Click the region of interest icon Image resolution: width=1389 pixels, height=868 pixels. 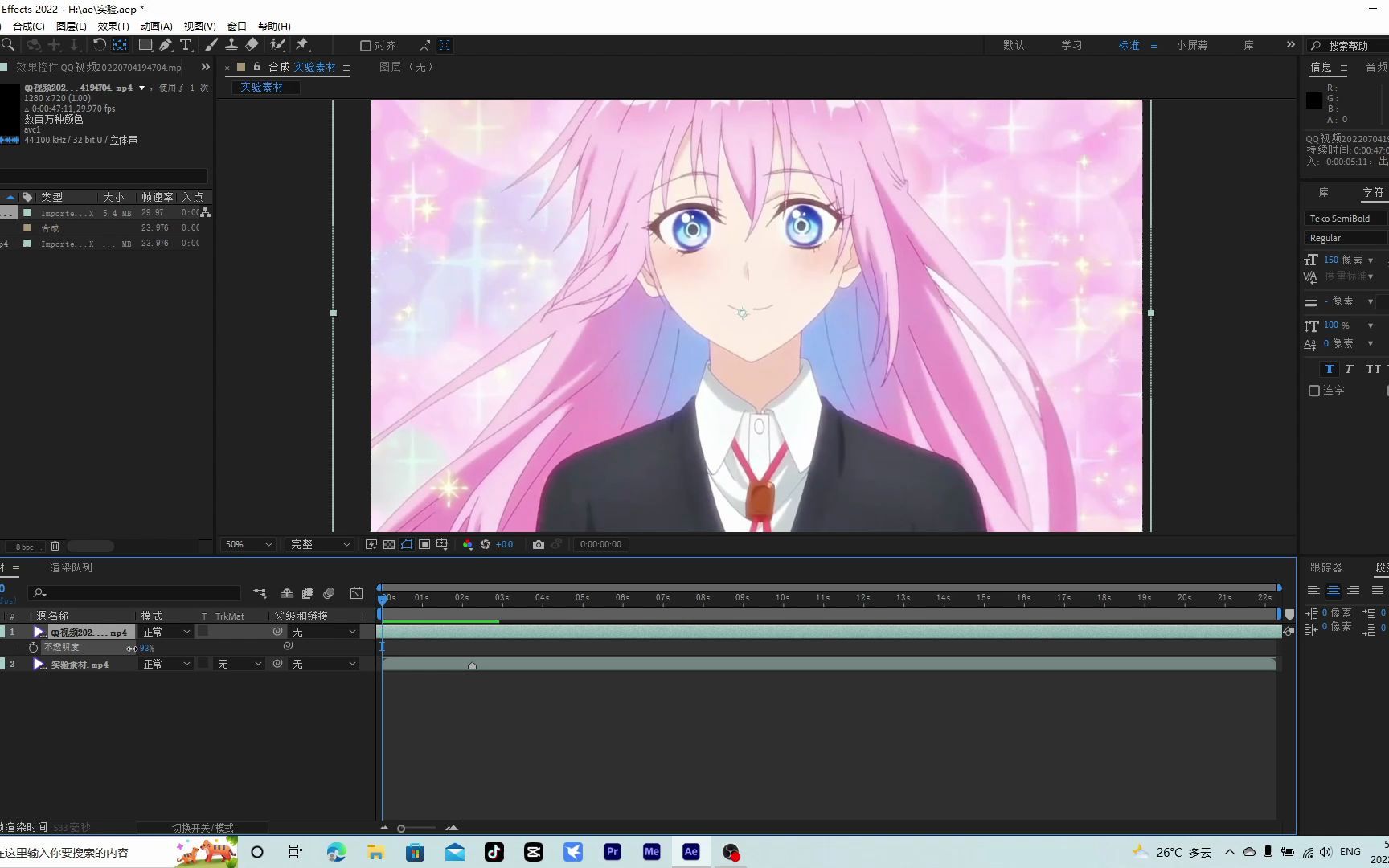(424, 544)
